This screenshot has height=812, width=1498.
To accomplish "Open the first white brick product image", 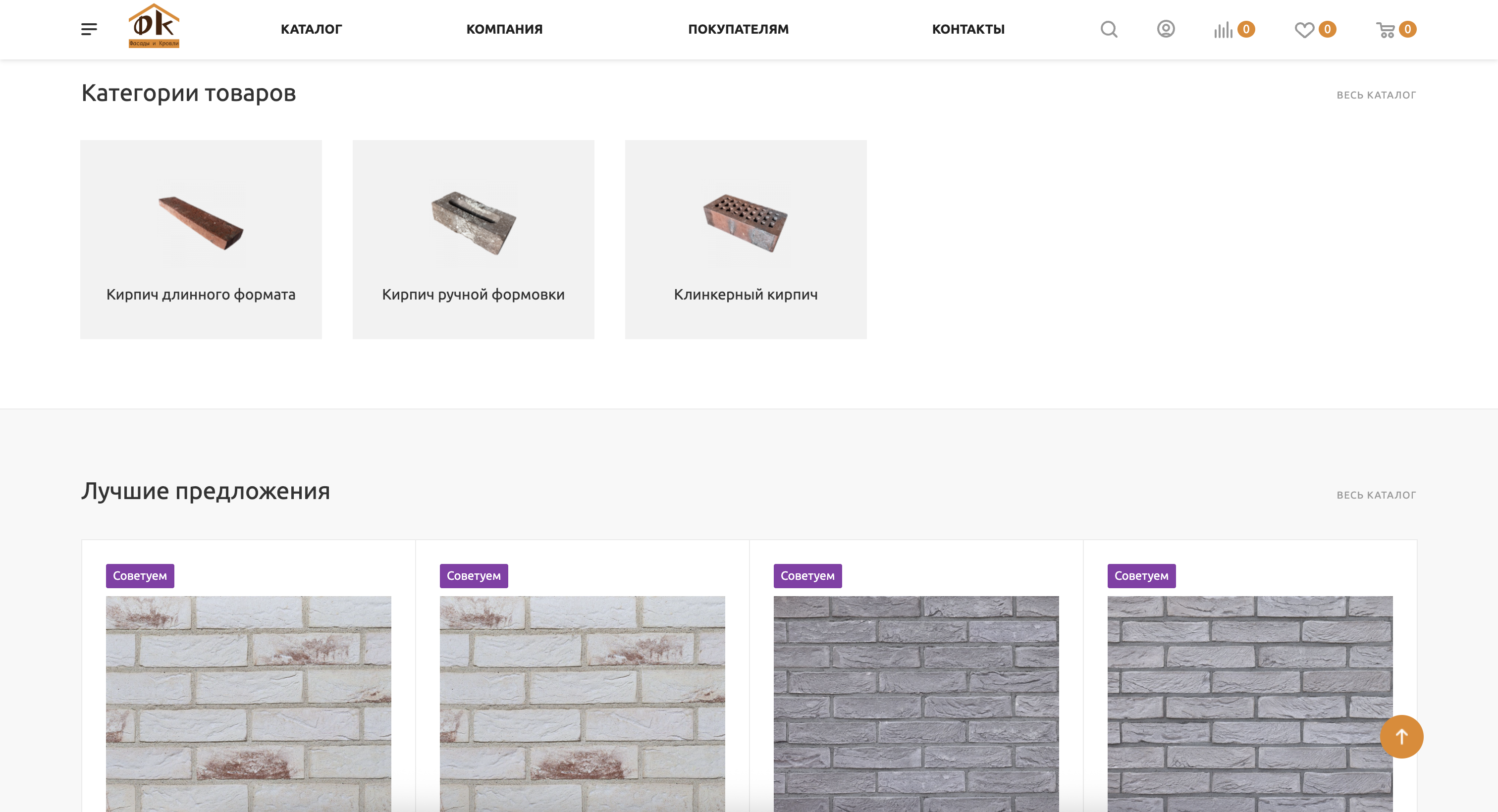I will pyautogui.click(x=248, y=703).
